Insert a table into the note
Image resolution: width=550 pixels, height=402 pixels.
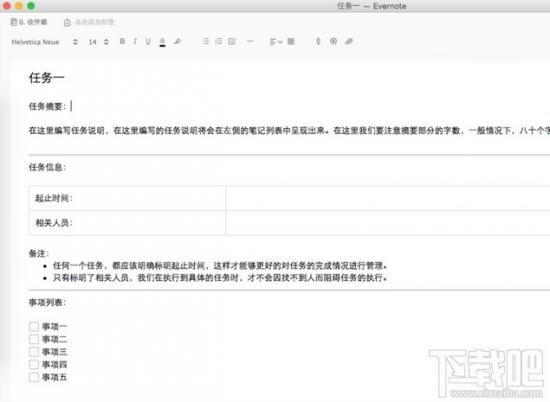tap(291, 41)
